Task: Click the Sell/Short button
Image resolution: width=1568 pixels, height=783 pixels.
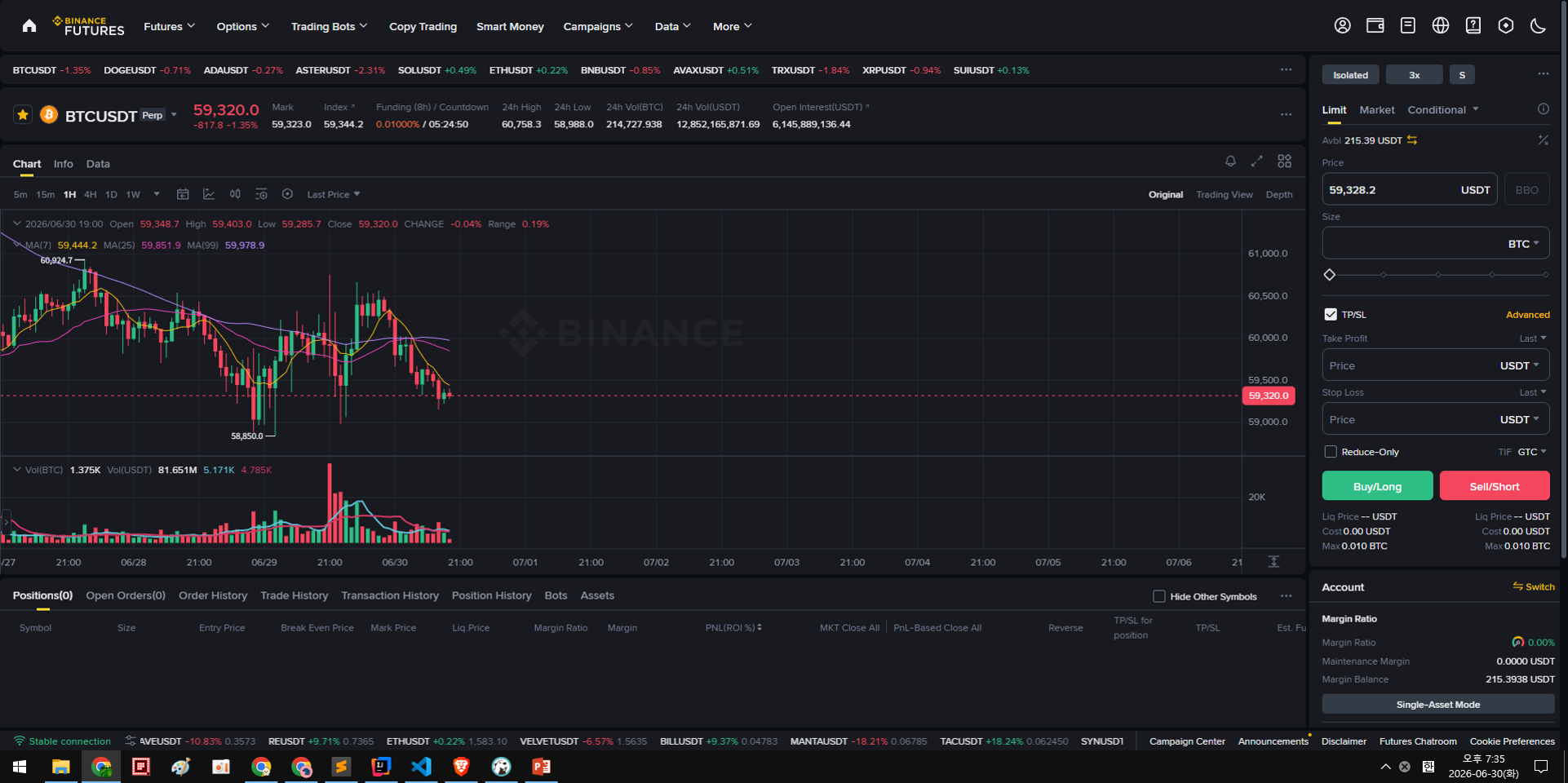Action: [x=1495, y=485]
